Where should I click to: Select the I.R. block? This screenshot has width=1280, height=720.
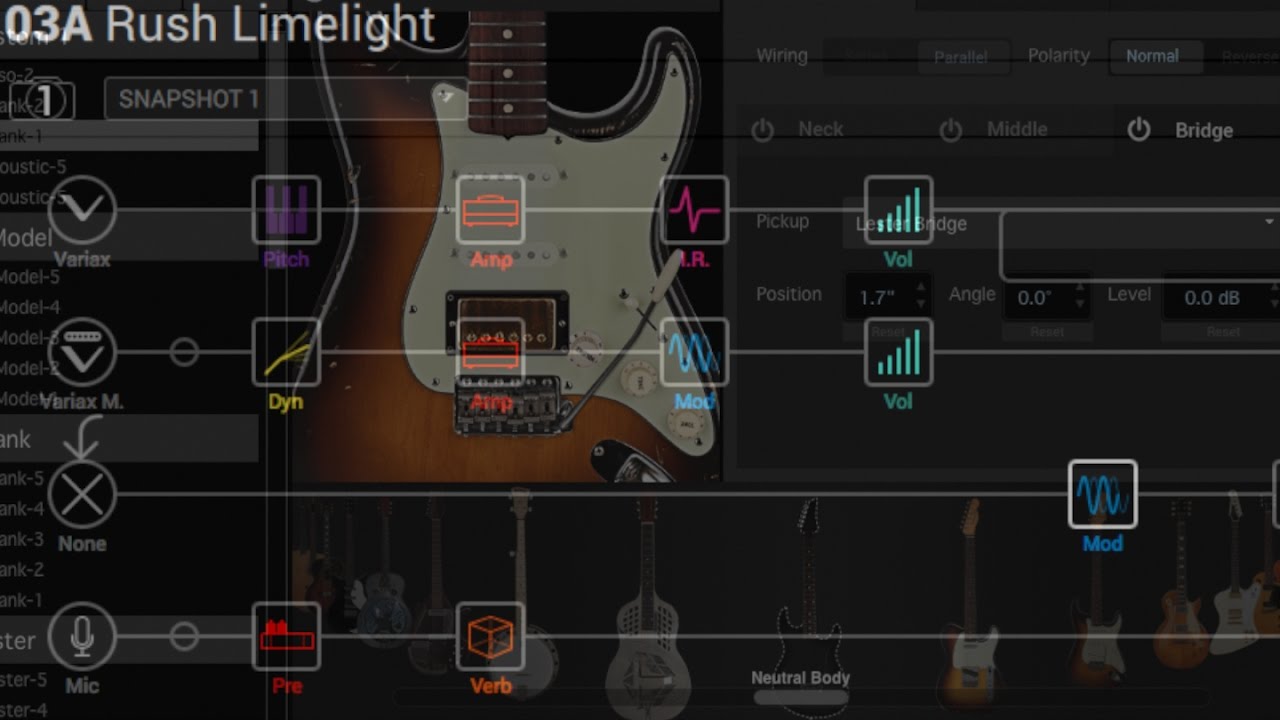pyautogui.click(x=694, y=210)
